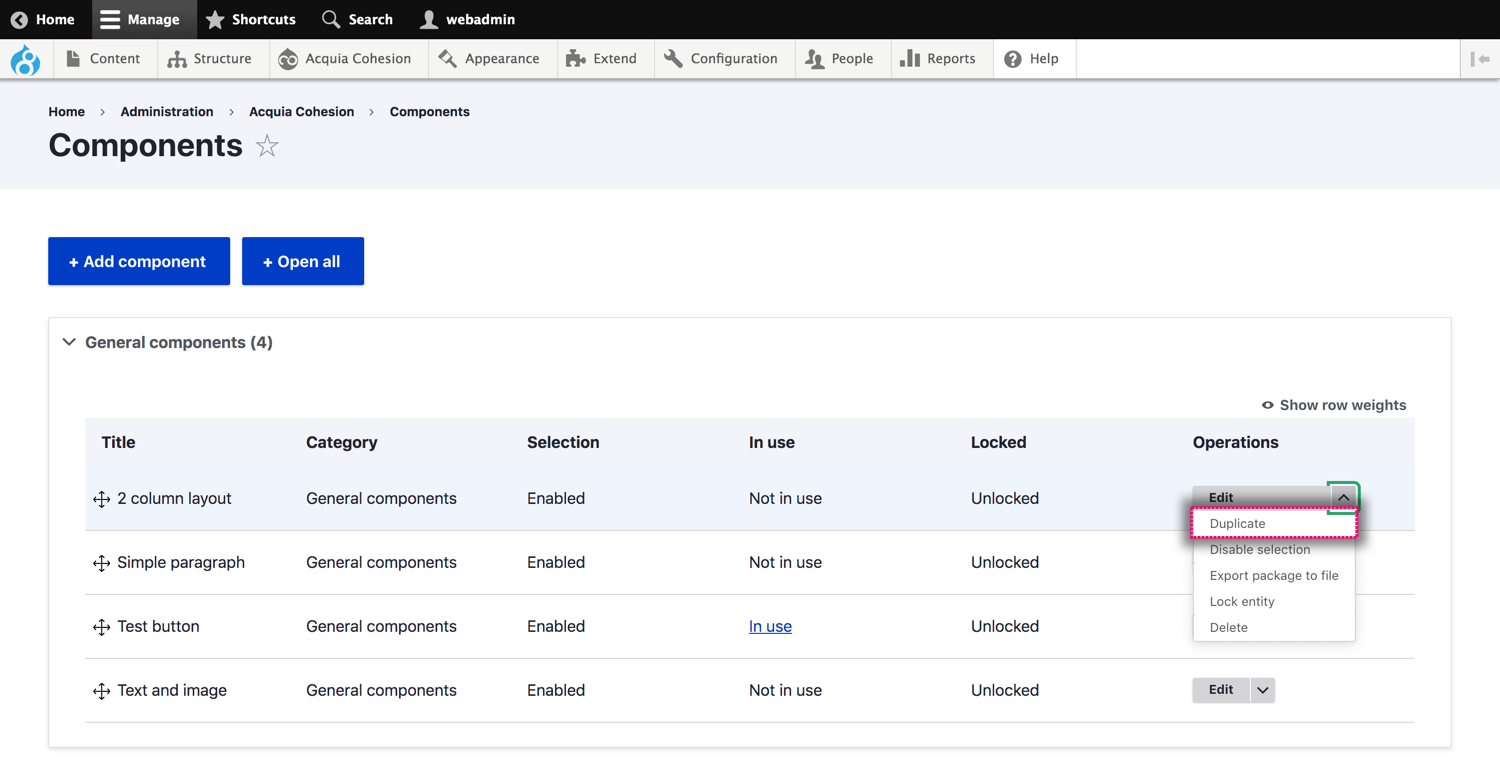Open the Help admin menu
Viewport: 1500px width, 763px height.
1032,59
